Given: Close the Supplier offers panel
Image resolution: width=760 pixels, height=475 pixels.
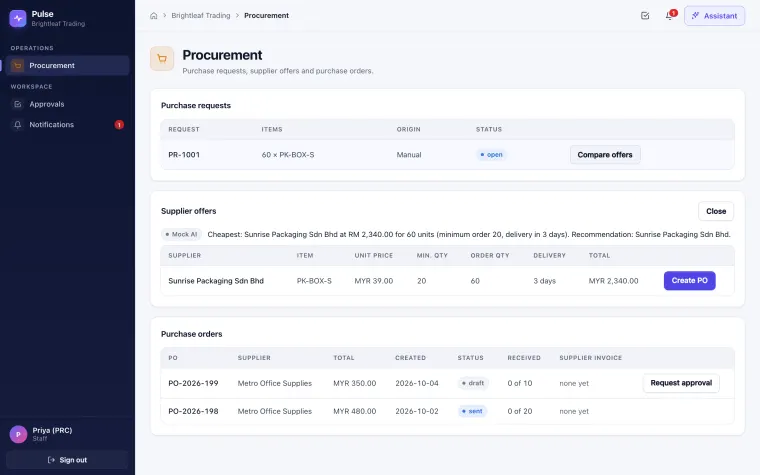Looking at the screenshot, I should click(716, 211).
